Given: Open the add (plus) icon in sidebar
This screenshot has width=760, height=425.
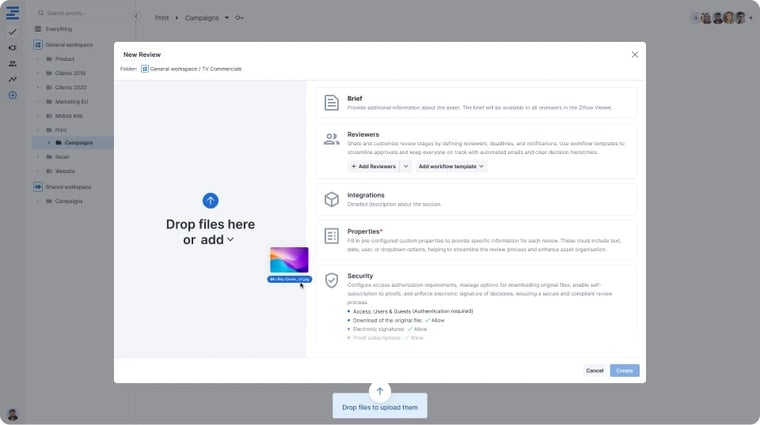Looking at the screenshot, I should (12, 95).
